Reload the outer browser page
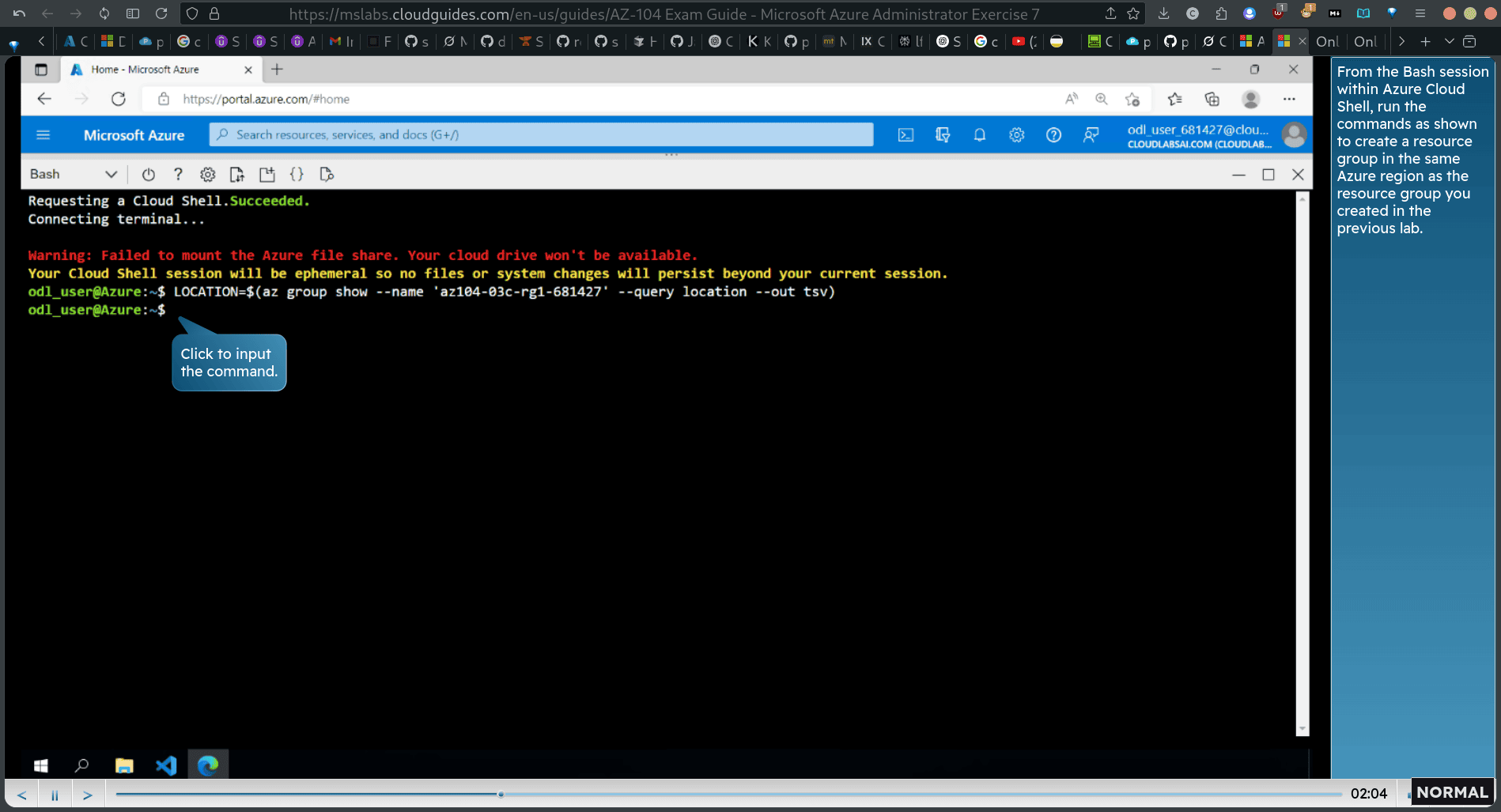Image resolution: width=1501 pixels, height=812 pixels. tap(161, 13)
